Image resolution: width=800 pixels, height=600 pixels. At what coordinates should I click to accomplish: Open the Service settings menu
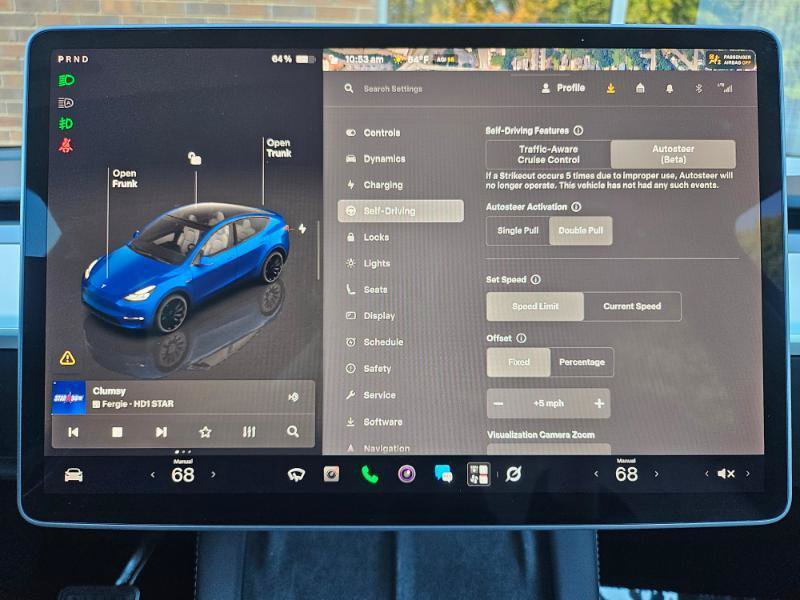pyautogui.click(x=370, y=395)
